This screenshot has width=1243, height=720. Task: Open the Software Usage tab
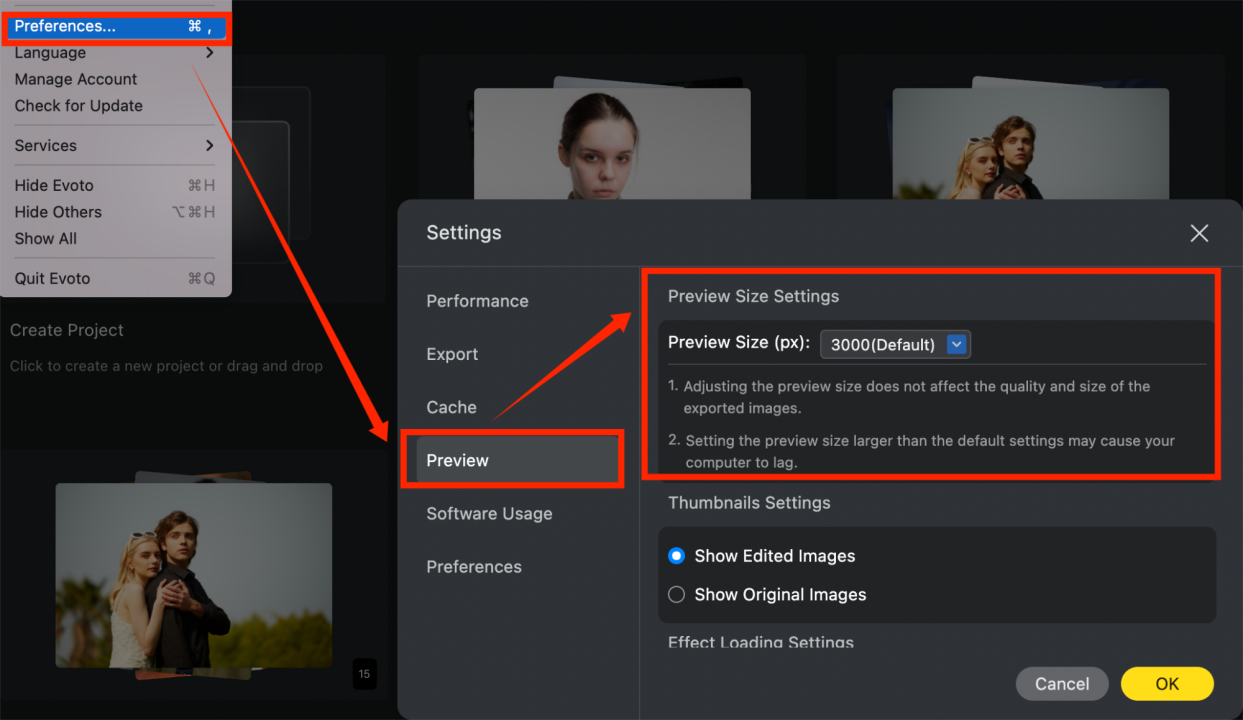click(x=489, y=514)
